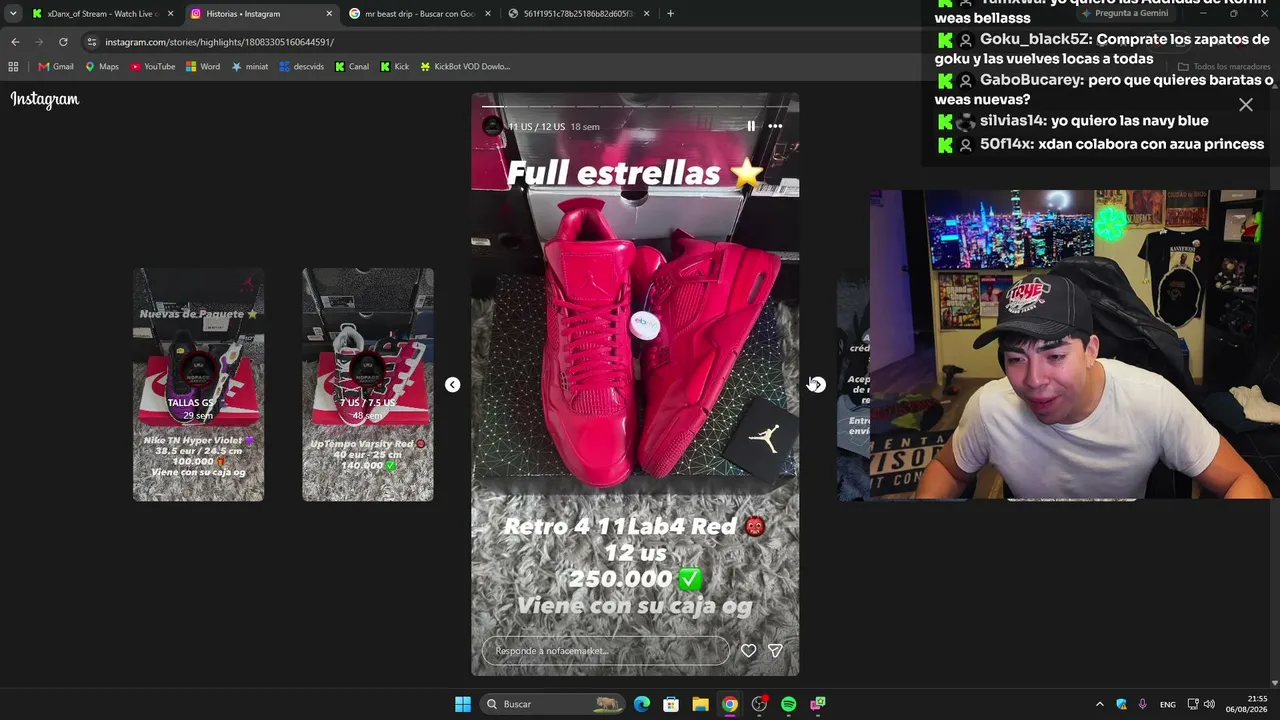The image size is (1280, 720).
Task: Go forward in browser history
Action: click(x=39, y=42)
